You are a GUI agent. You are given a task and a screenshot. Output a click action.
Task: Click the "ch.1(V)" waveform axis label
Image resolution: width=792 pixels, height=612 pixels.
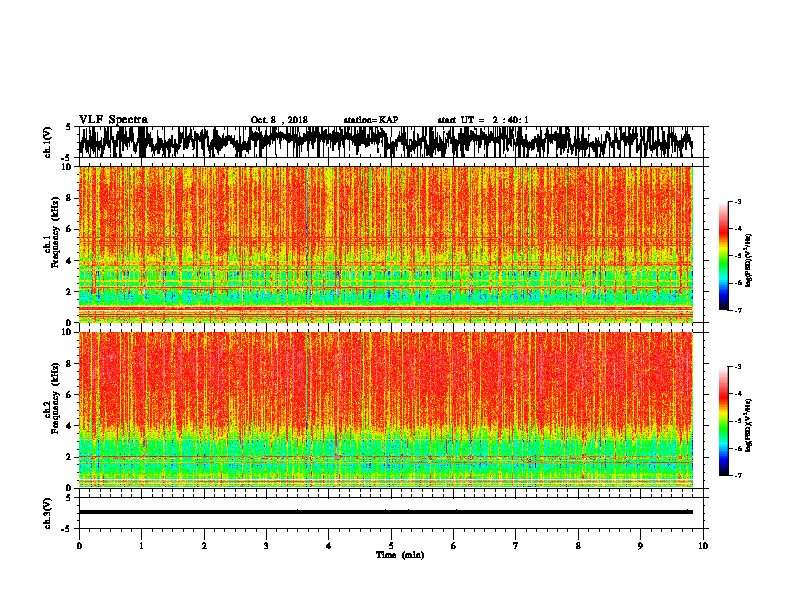tap(48, 142)
